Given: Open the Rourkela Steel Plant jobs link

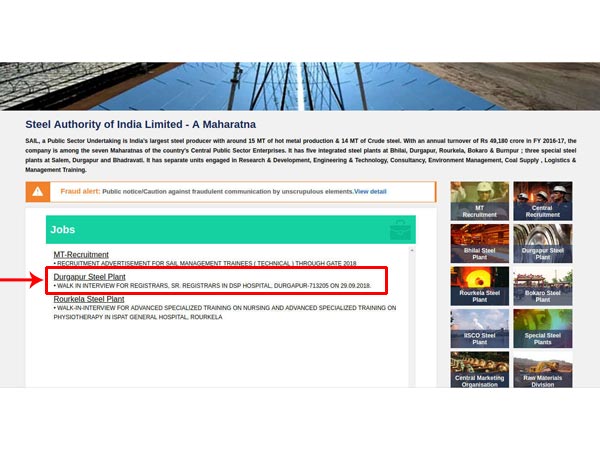Looking at the screenshot, I should click(x=89, y=299).
